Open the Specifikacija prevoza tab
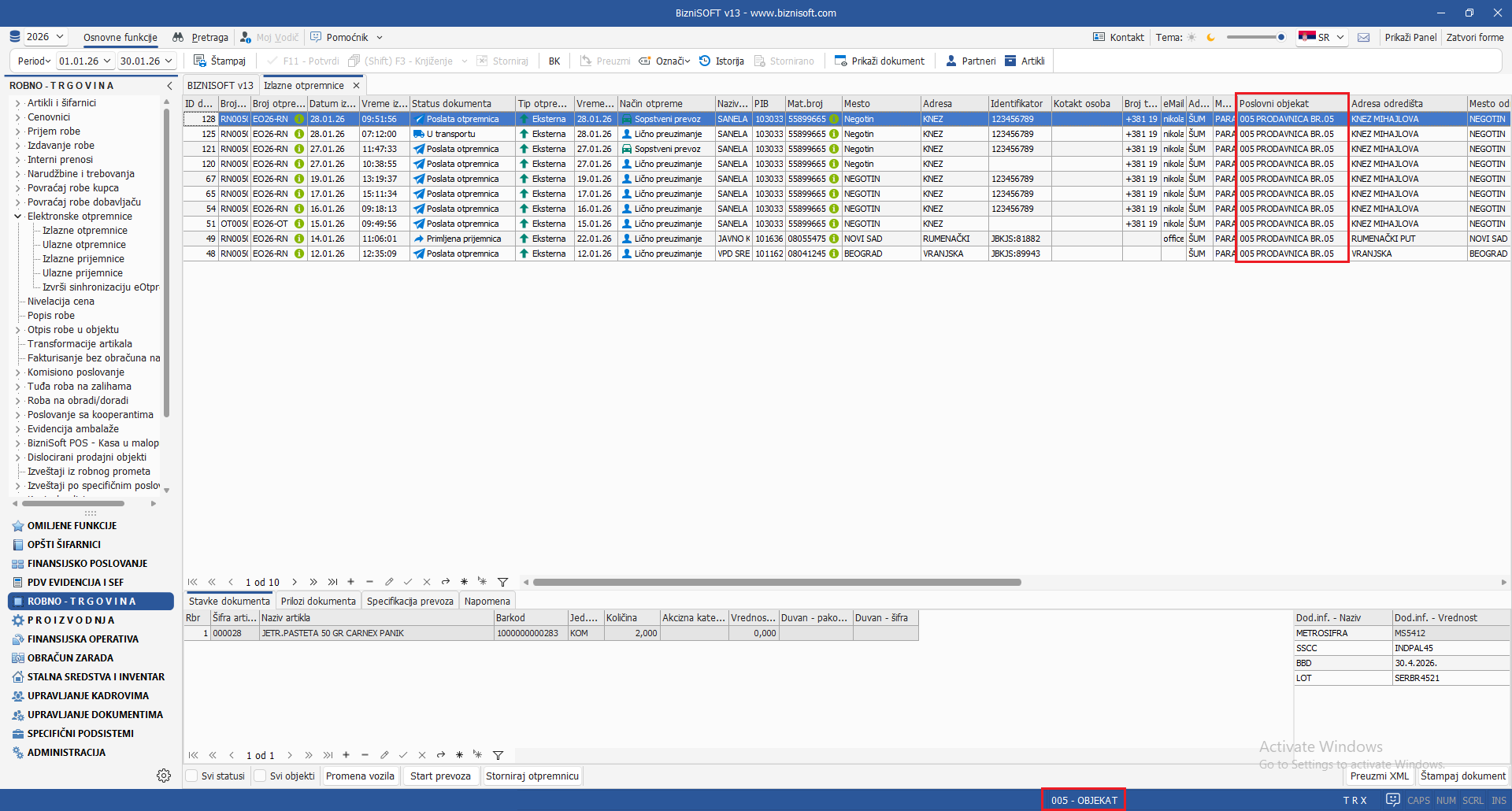 pyautogui.click(x=409, y=601)
